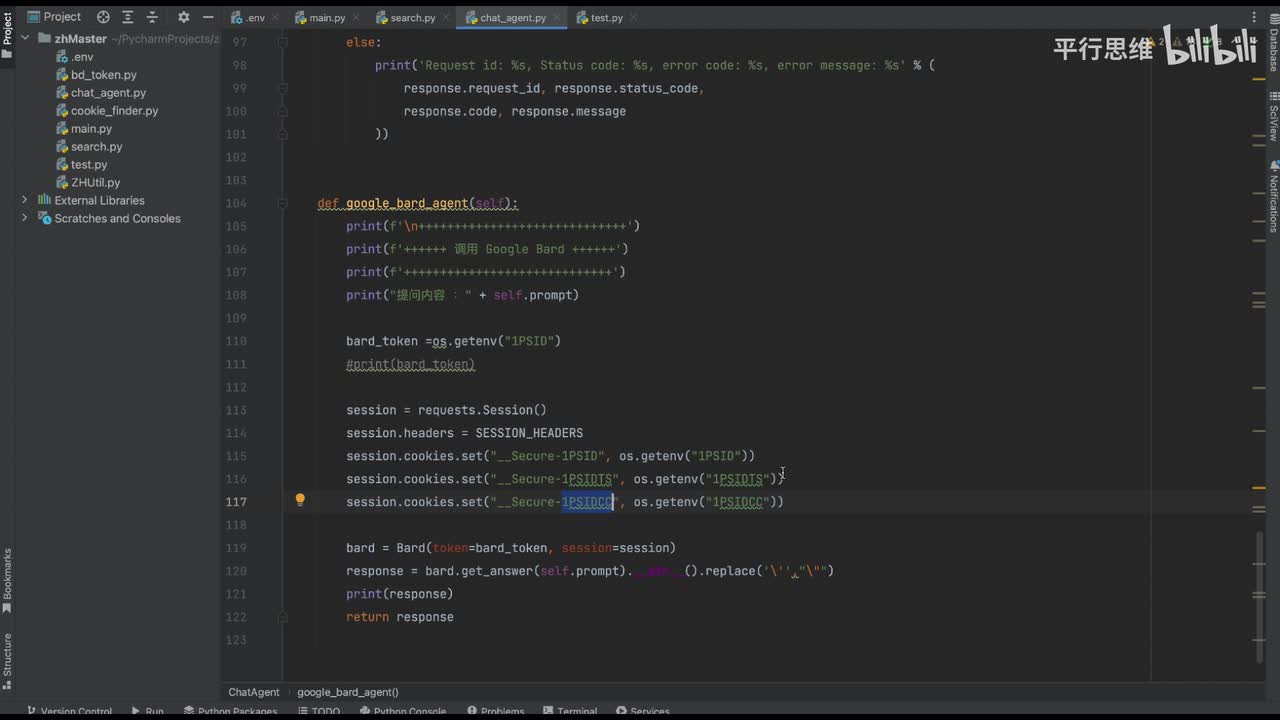Screen dimensions: 1280x720
Task: Select cookie_finder.py in project tree
Action: tap(114, 111)
